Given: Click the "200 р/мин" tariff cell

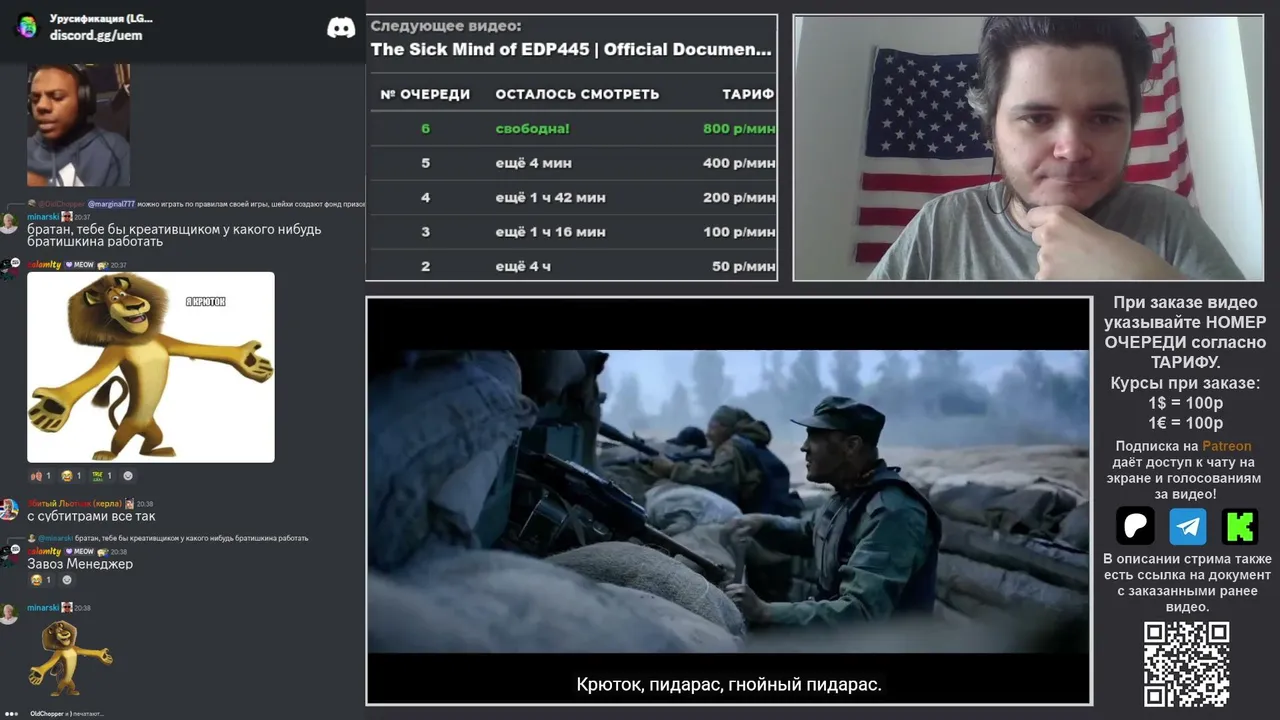Looking at the screenshot, I should tap(739, 198).
